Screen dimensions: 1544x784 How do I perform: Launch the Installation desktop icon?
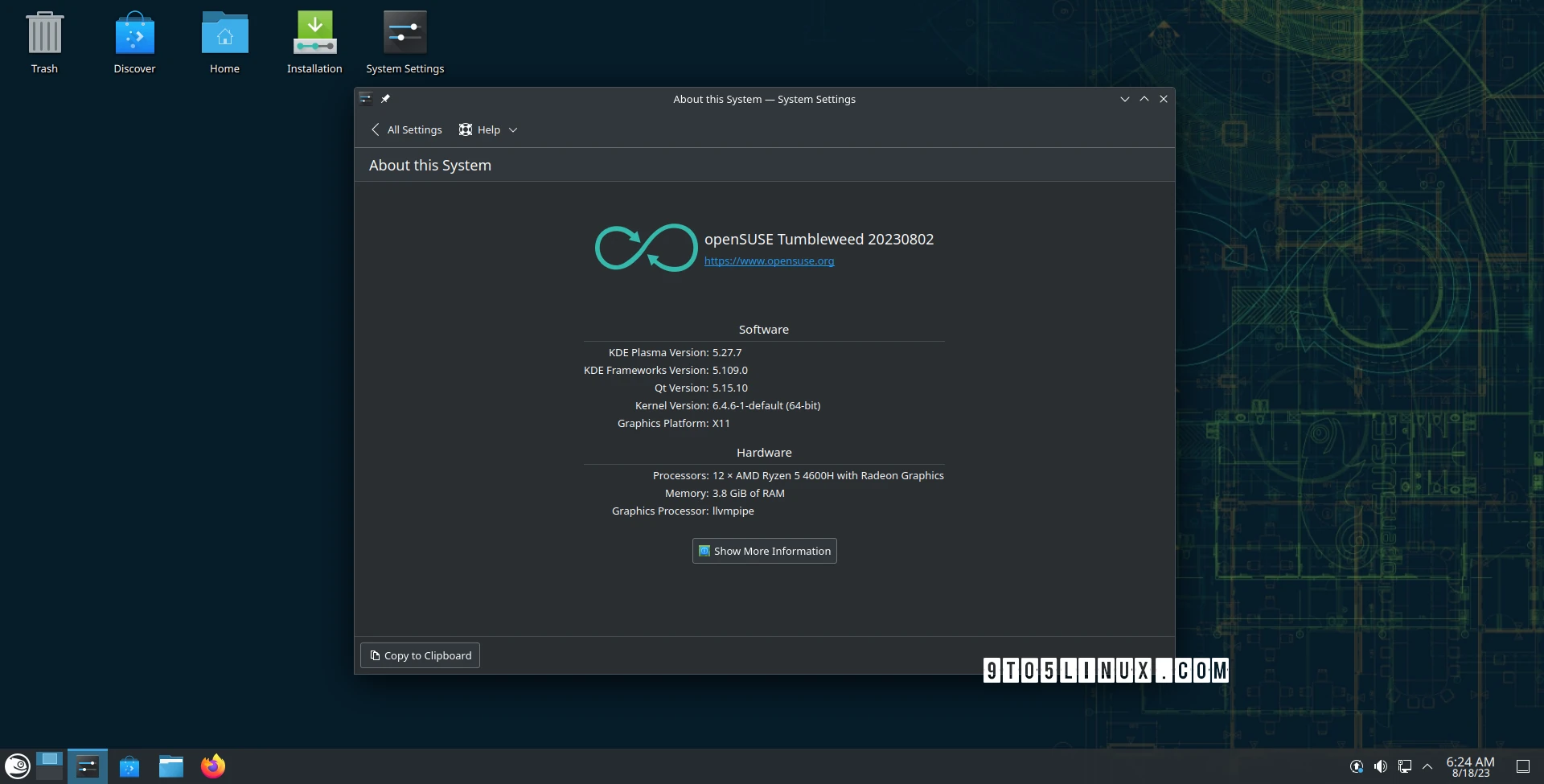point(314,34)
